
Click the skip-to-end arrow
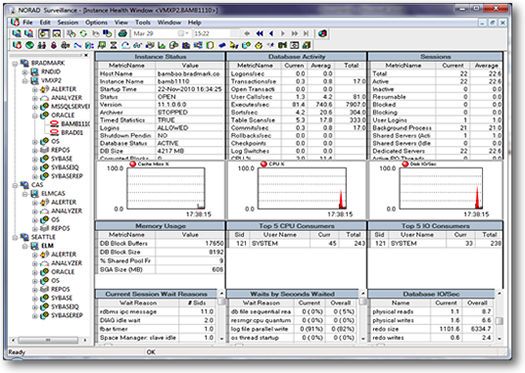pyautogui.click(x=306, y=33)
